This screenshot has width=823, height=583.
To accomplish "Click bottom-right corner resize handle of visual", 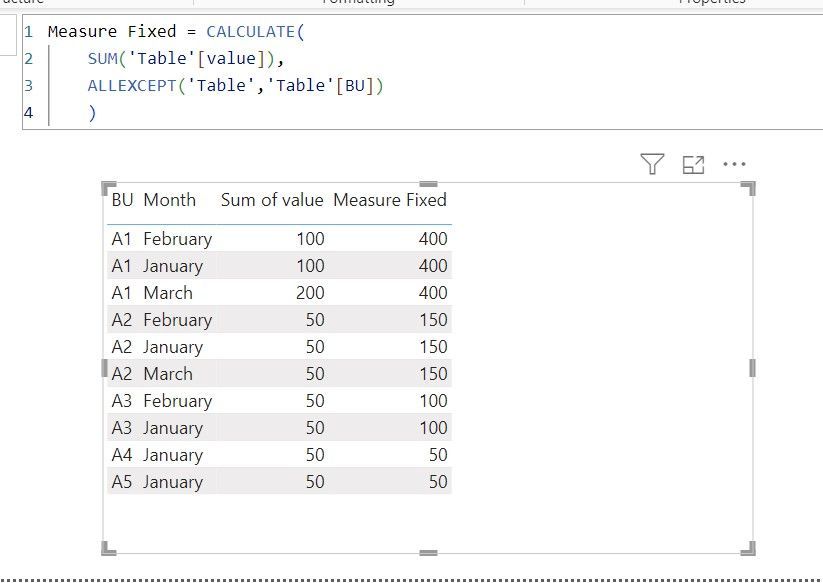I will point(748,548).
